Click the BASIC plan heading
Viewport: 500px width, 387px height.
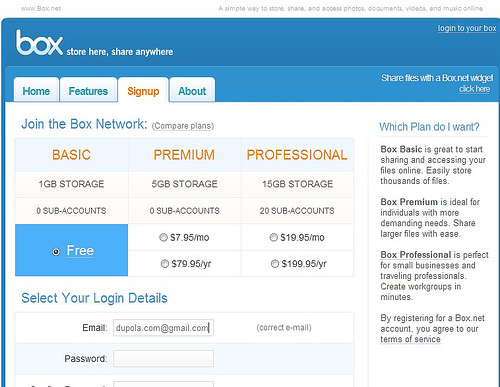71,155
